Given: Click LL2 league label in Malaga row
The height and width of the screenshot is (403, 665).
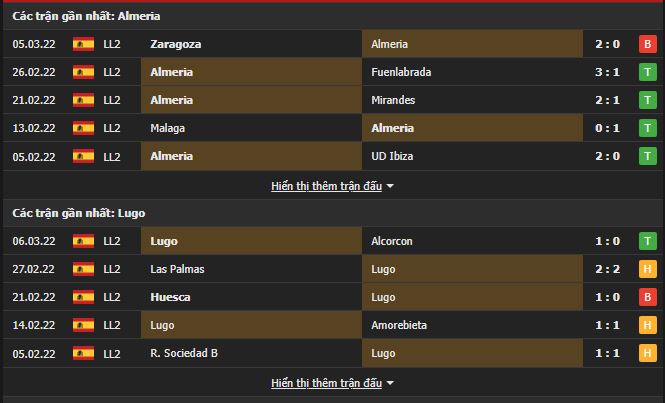Looking at the screenshot, I should [x=111, y=128].
